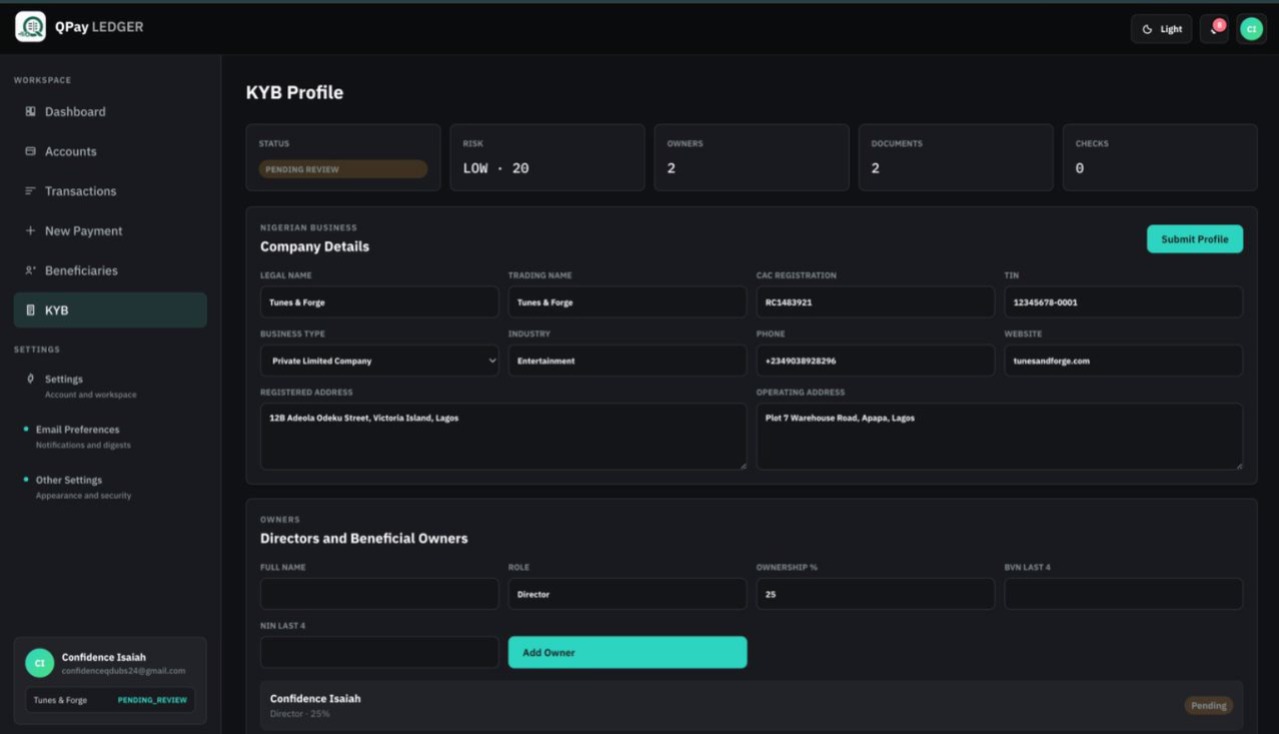1279x734 pixels.
Task: Open Other Settings appearance and security
Action: pyautogui.click(x=110, y=487)
